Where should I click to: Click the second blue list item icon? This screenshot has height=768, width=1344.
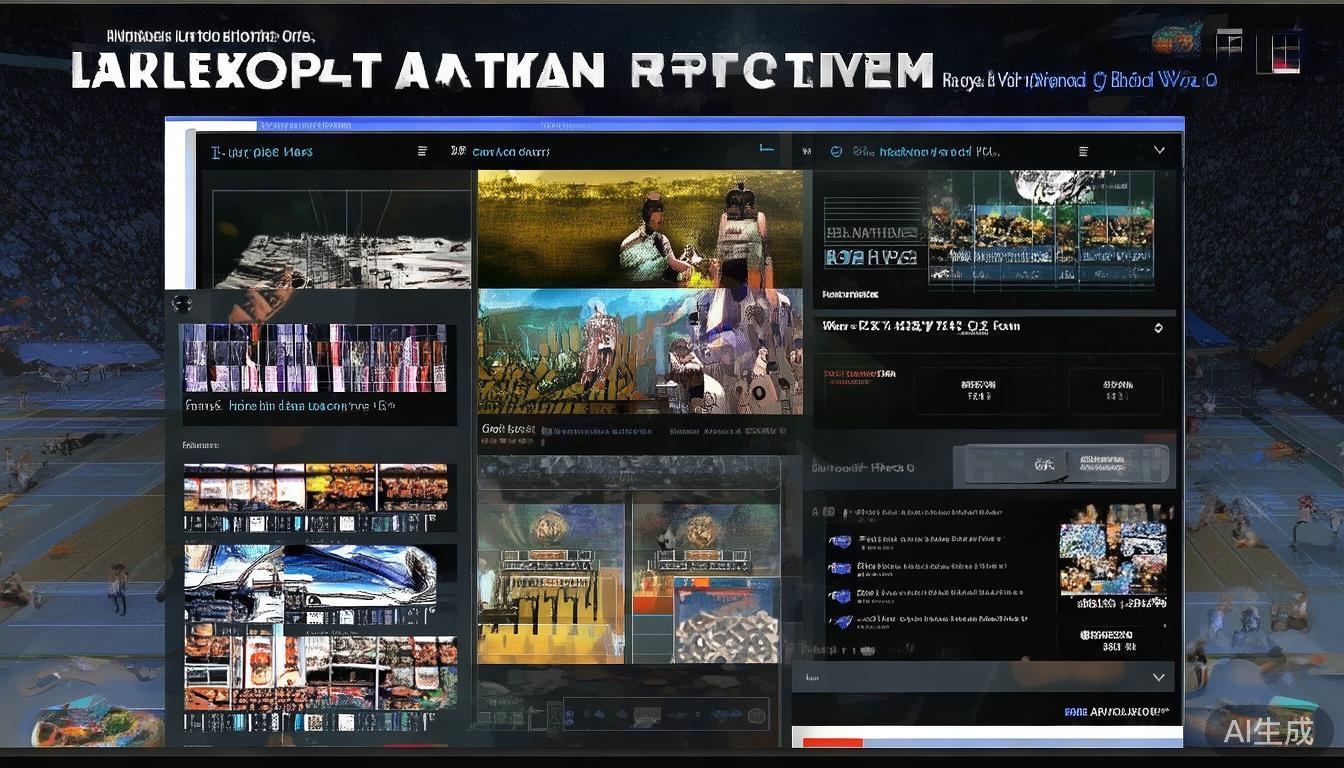pos(841,569)
